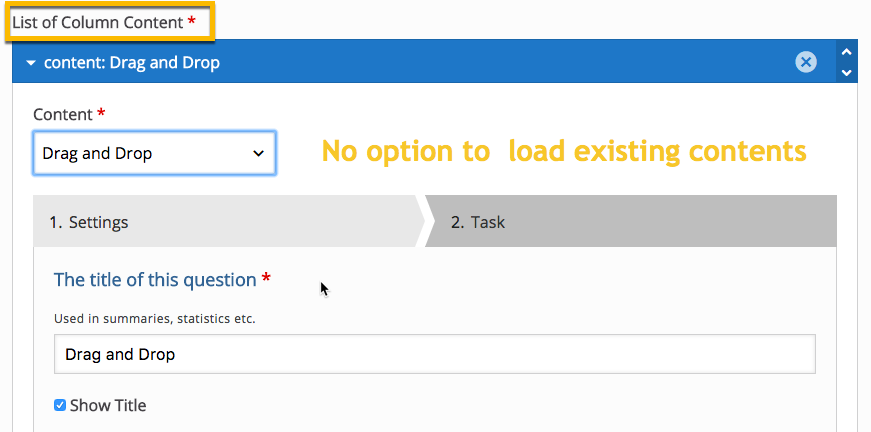Screen dimensions: 871x432
Task: Click 'Used in summaries, statistics etc.' description
Action: tap(154, 319)
